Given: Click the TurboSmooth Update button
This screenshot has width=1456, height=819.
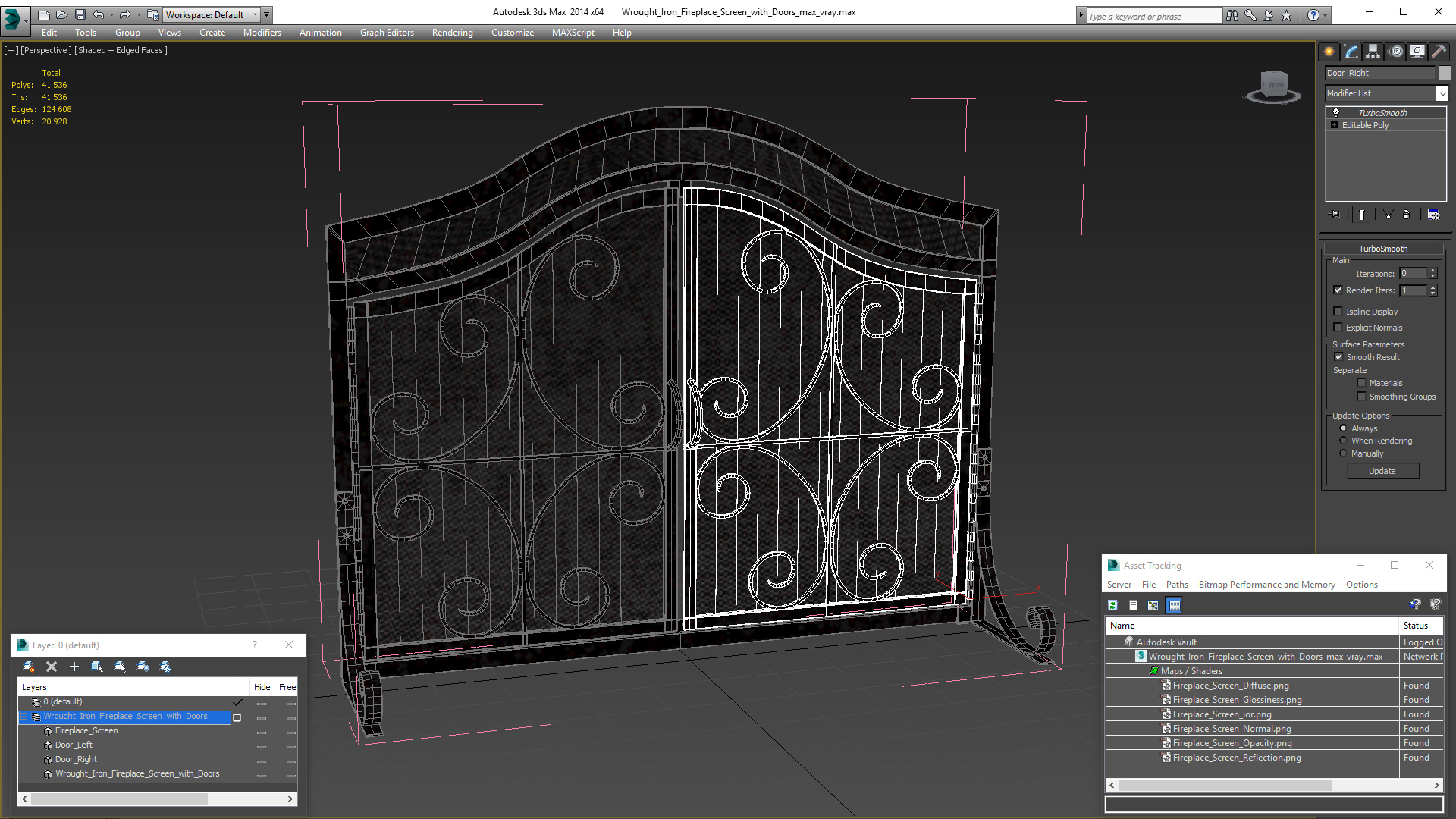Looking at the screenshot, I should (x=1382, y=471).
